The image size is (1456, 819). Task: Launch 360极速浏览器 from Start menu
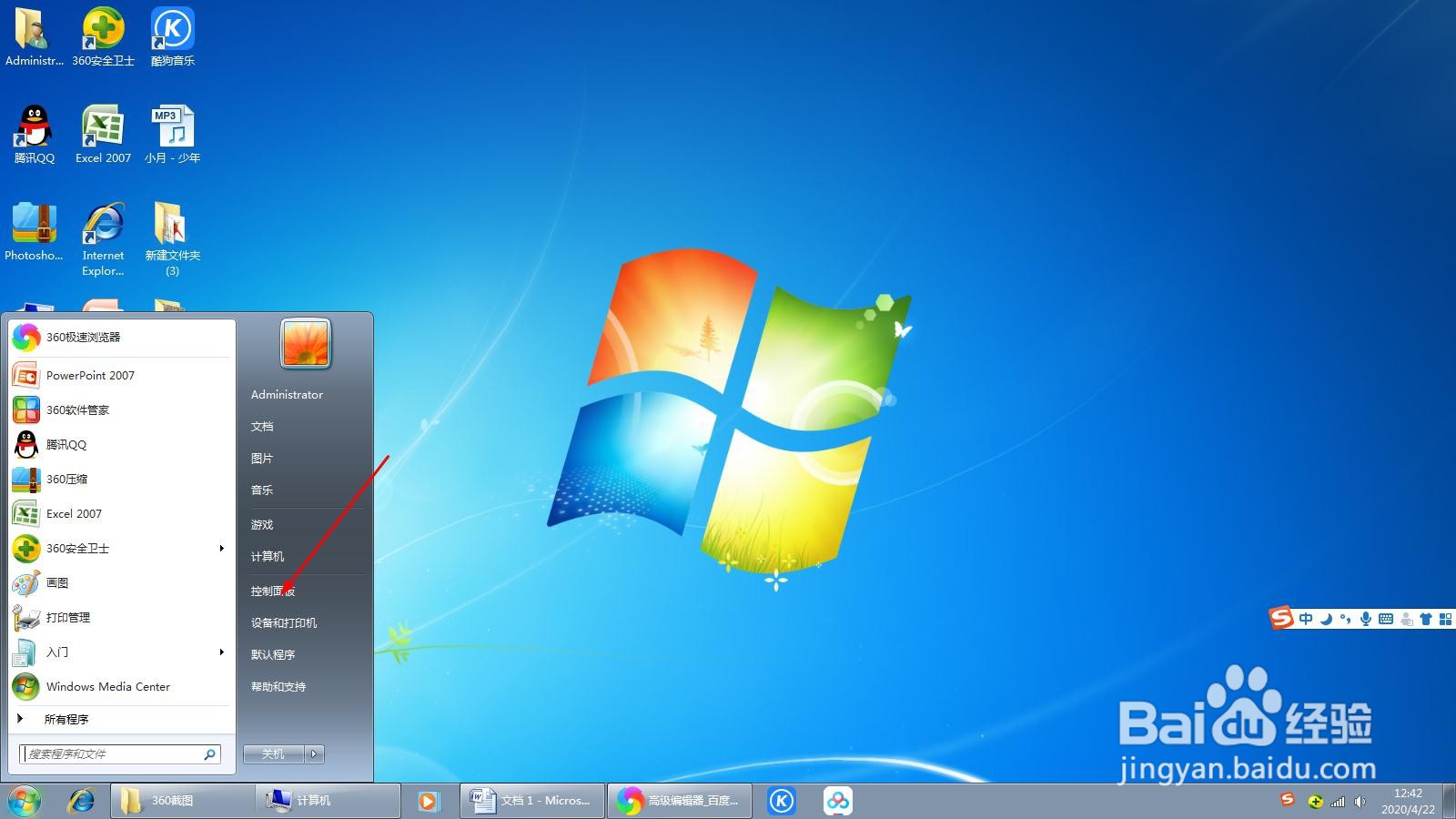pos(122,338)
